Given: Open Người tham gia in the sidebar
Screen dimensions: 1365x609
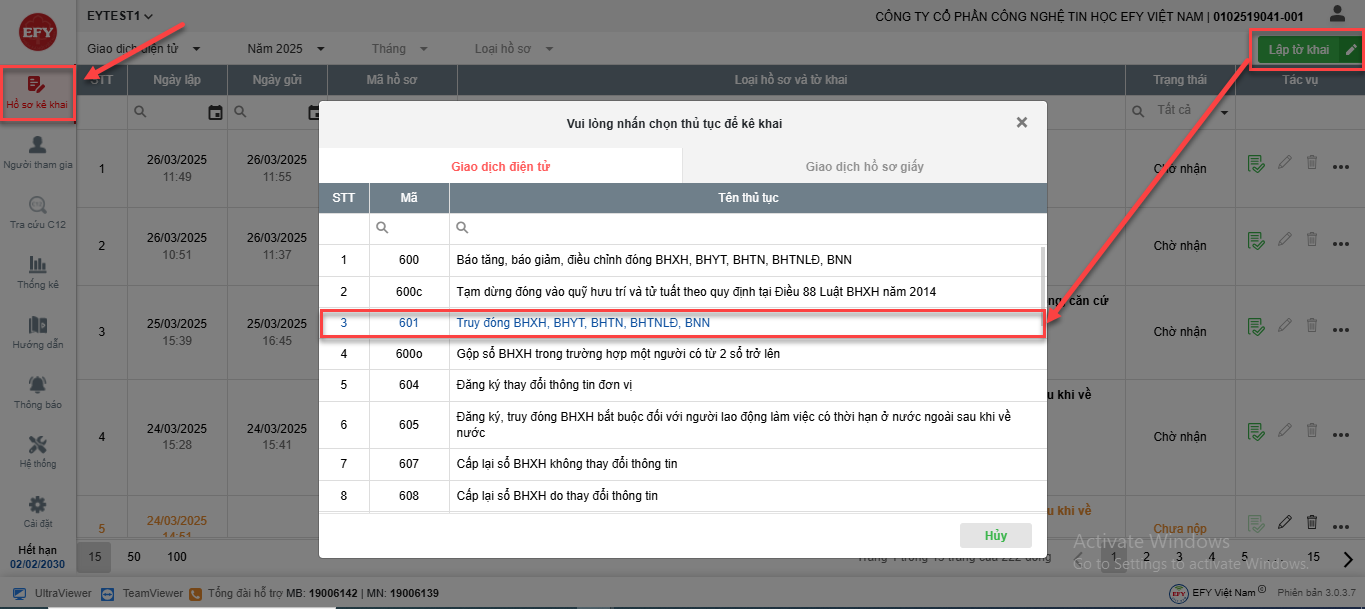Looking at the screenshot, I should (x=38, y=152).
